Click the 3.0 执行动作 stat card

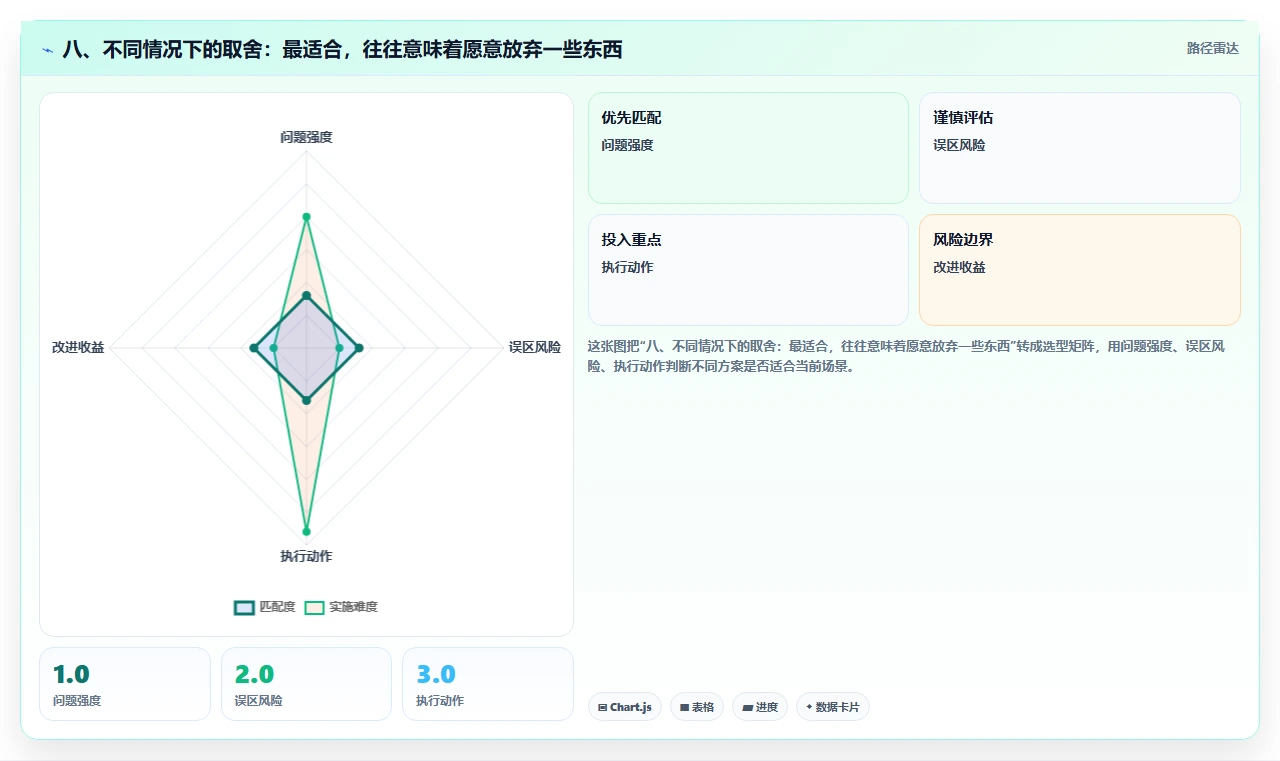488,684
